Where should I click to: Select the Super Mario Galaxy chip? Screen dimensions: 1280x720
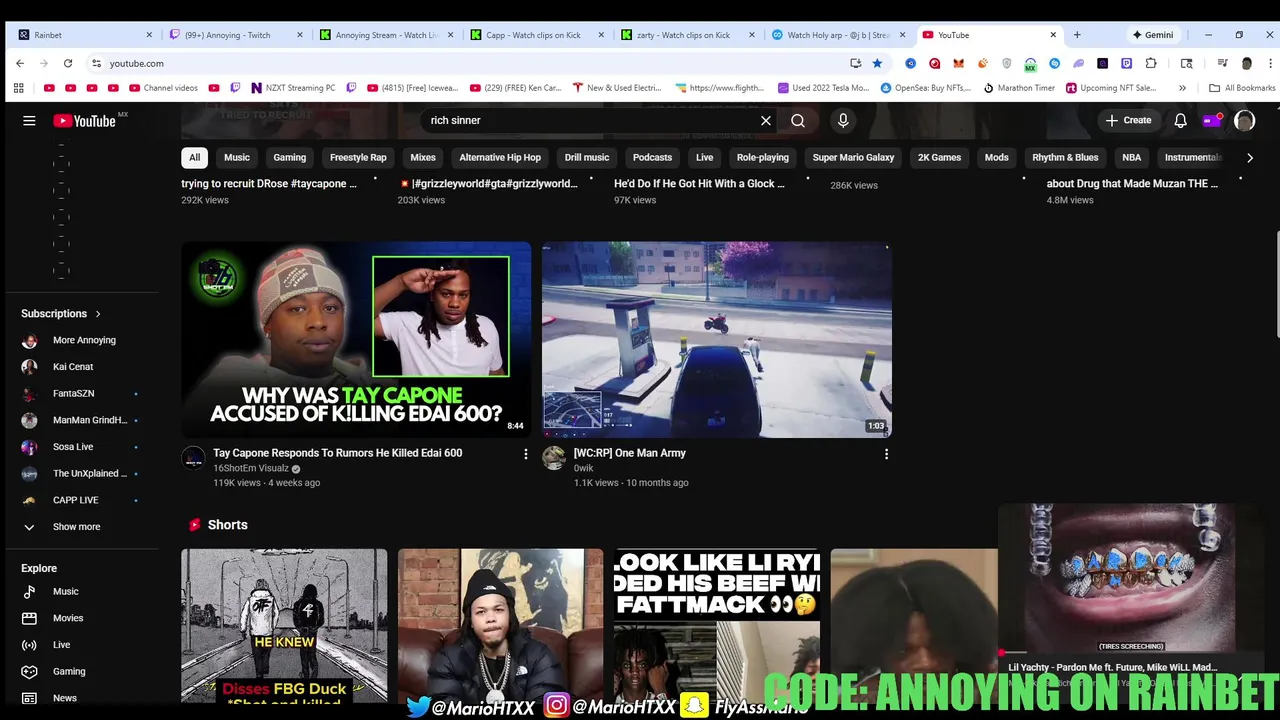[853, 157]
